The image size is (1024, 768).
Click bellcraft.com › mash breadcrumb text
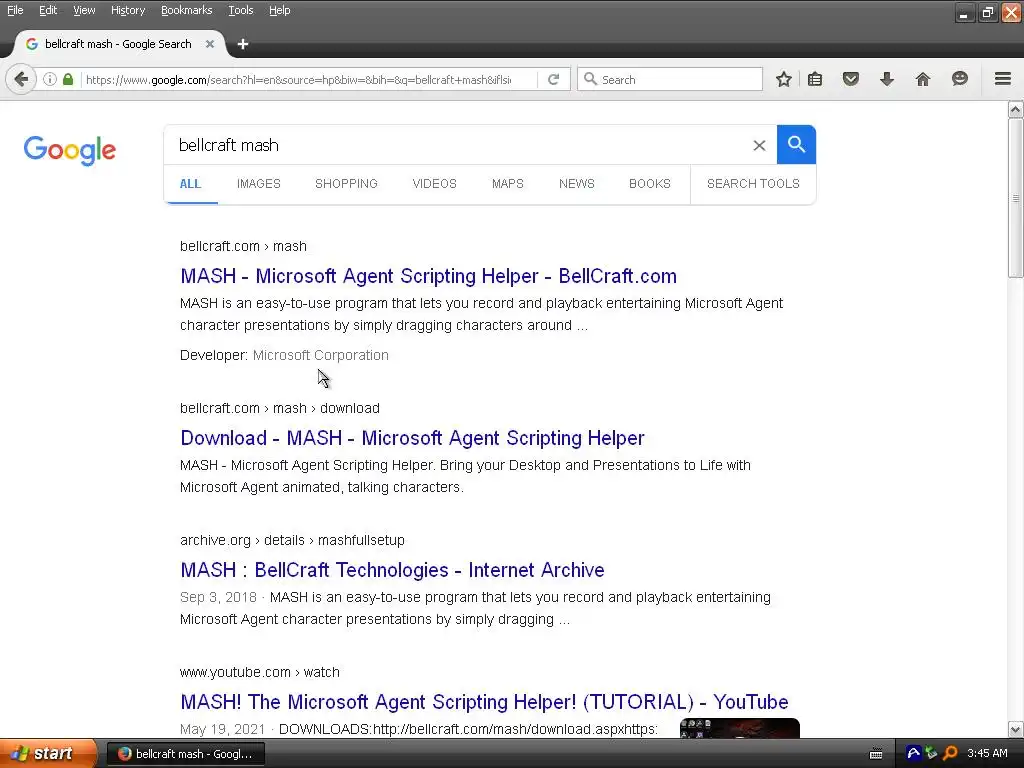(x=243, y=246)
